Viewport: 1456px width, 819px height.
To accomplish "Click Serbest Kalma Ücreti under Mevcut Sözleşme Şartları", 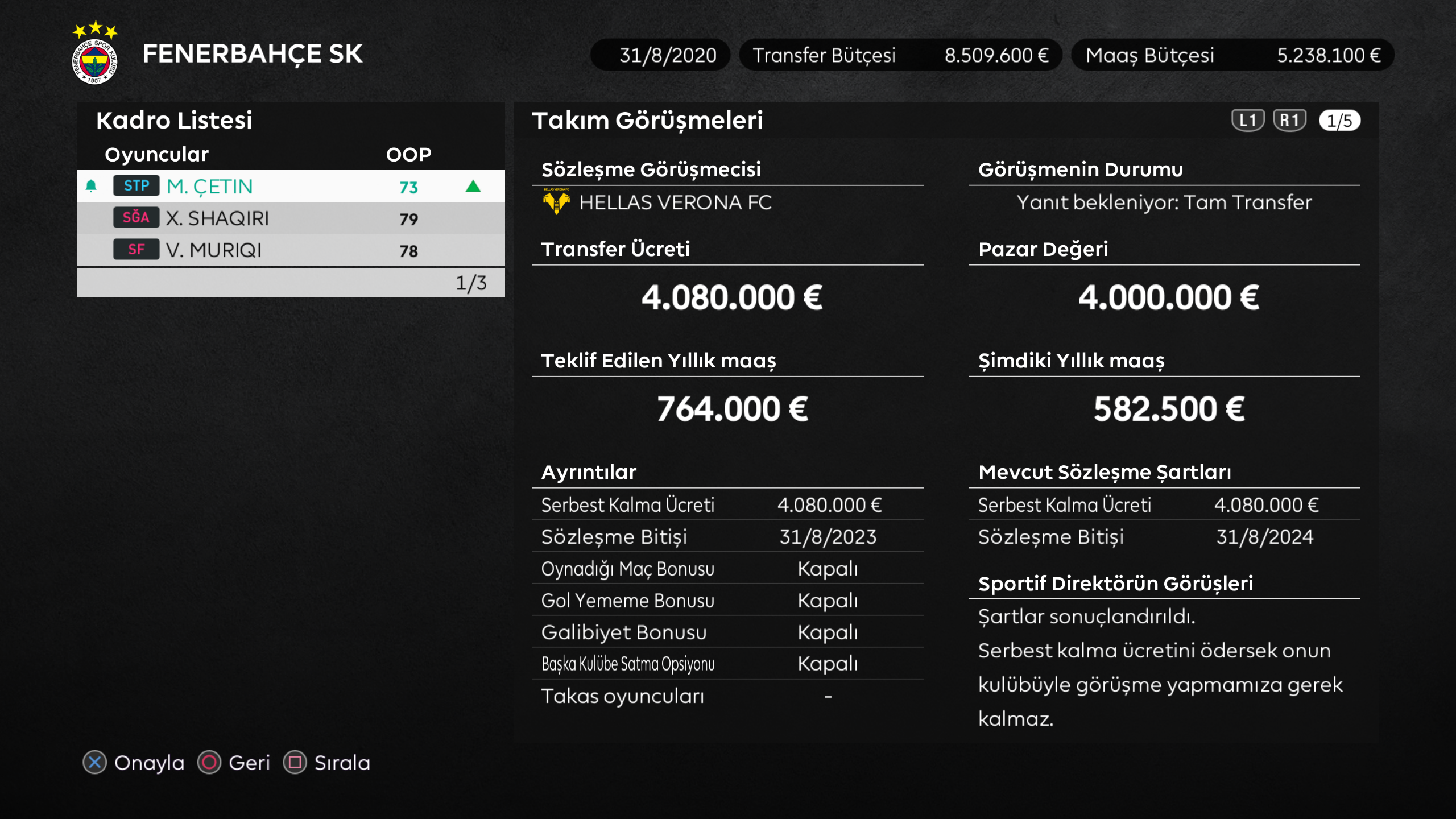I will (1164, 504).
